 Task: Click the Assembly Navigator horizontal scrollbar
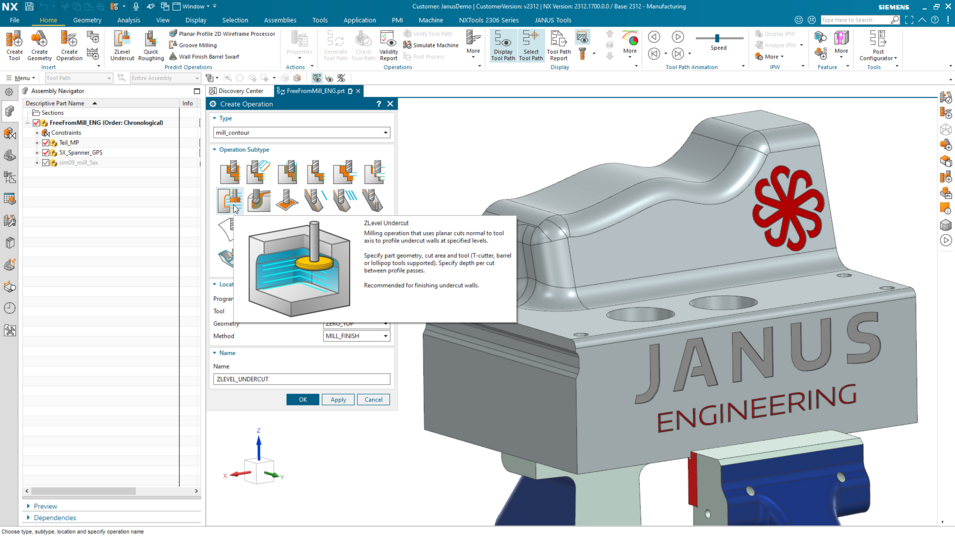[x=83, y=491]
